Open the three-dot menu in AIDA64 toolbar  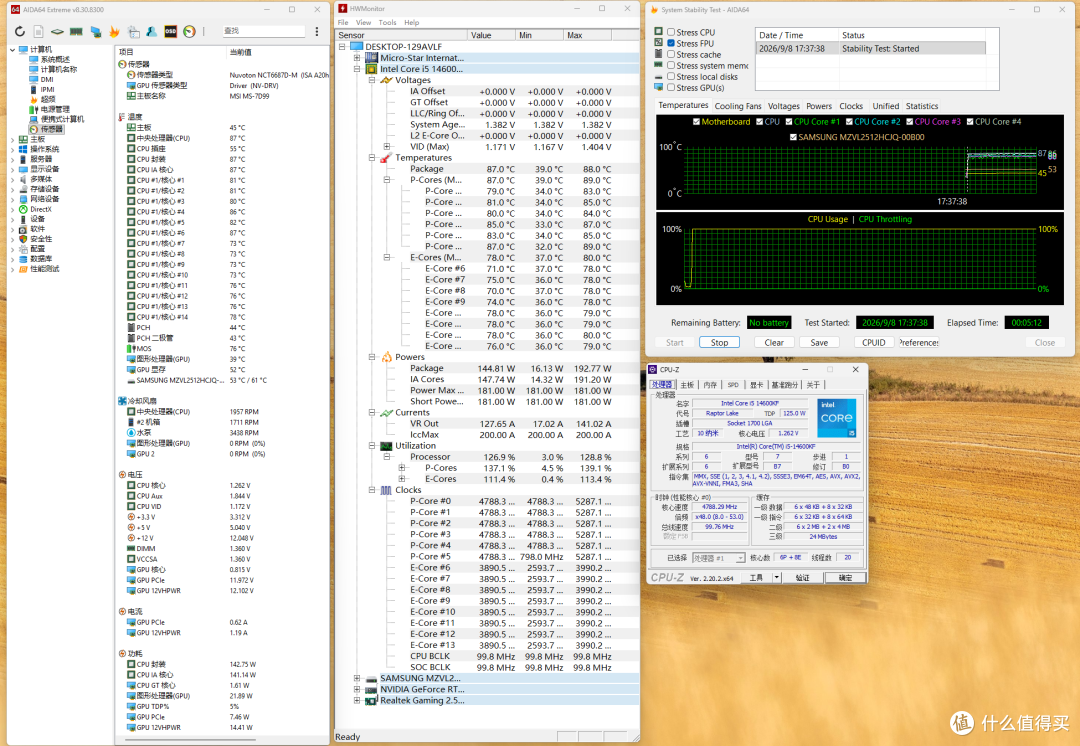click(x=317, y=32)
